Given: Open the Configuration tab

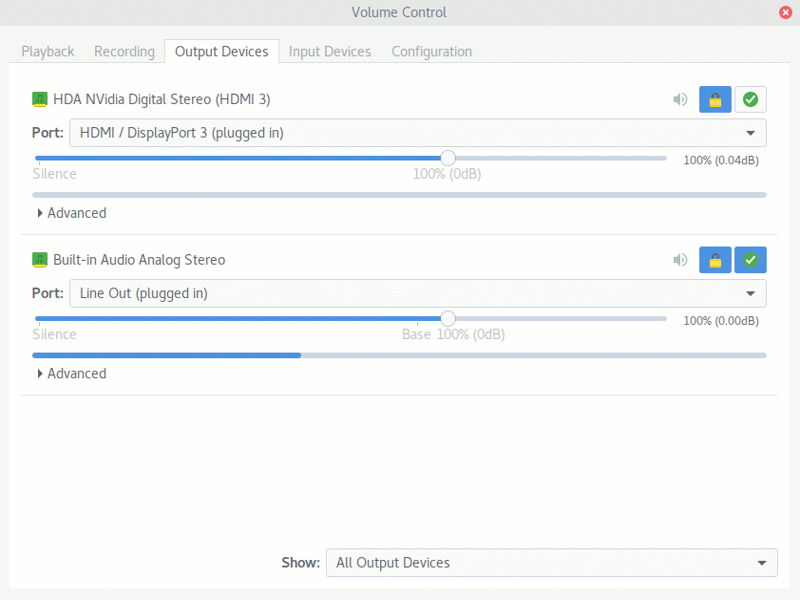Looking at the screenshot, I should tap(432, 52).
